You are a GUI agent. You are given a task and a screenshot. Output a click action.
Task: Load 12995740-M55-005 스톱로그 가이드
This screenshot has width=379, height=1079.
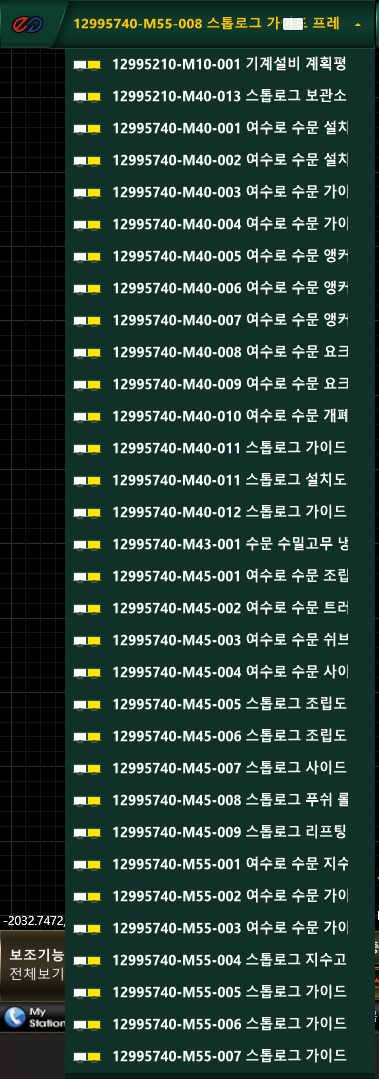(x=219, y=992)
